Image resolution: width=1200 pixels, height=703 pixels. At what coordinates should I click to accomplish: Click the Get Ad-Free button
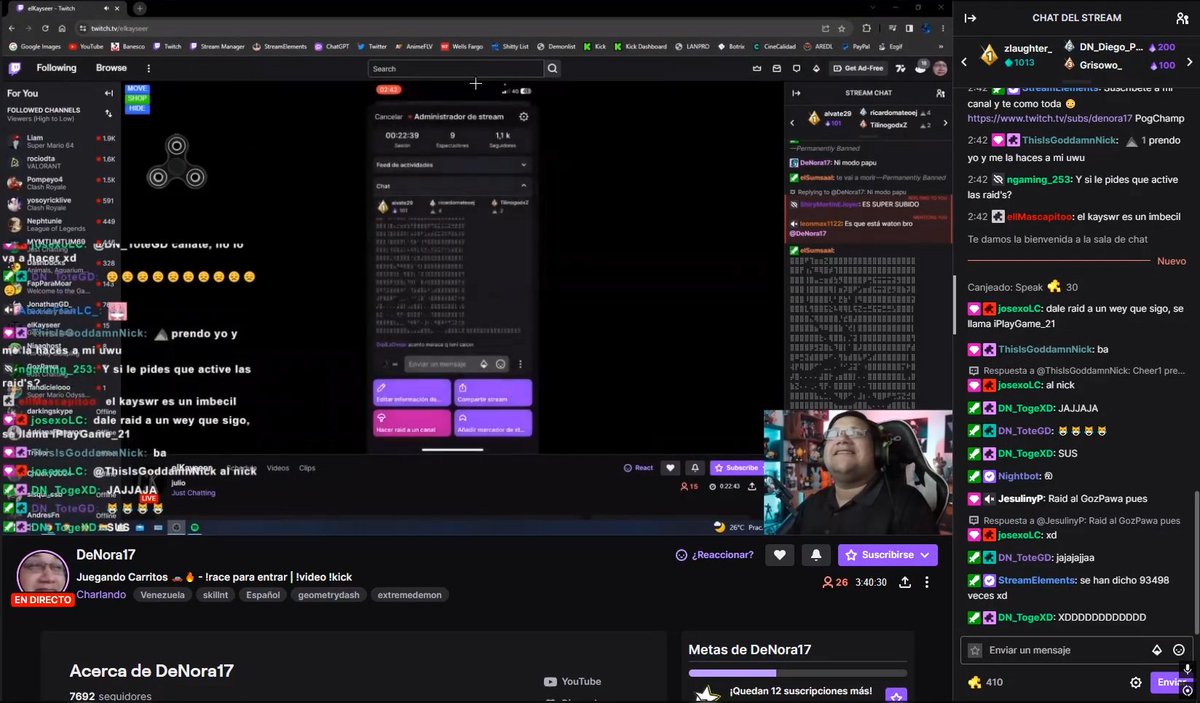[x=857, y=68]
